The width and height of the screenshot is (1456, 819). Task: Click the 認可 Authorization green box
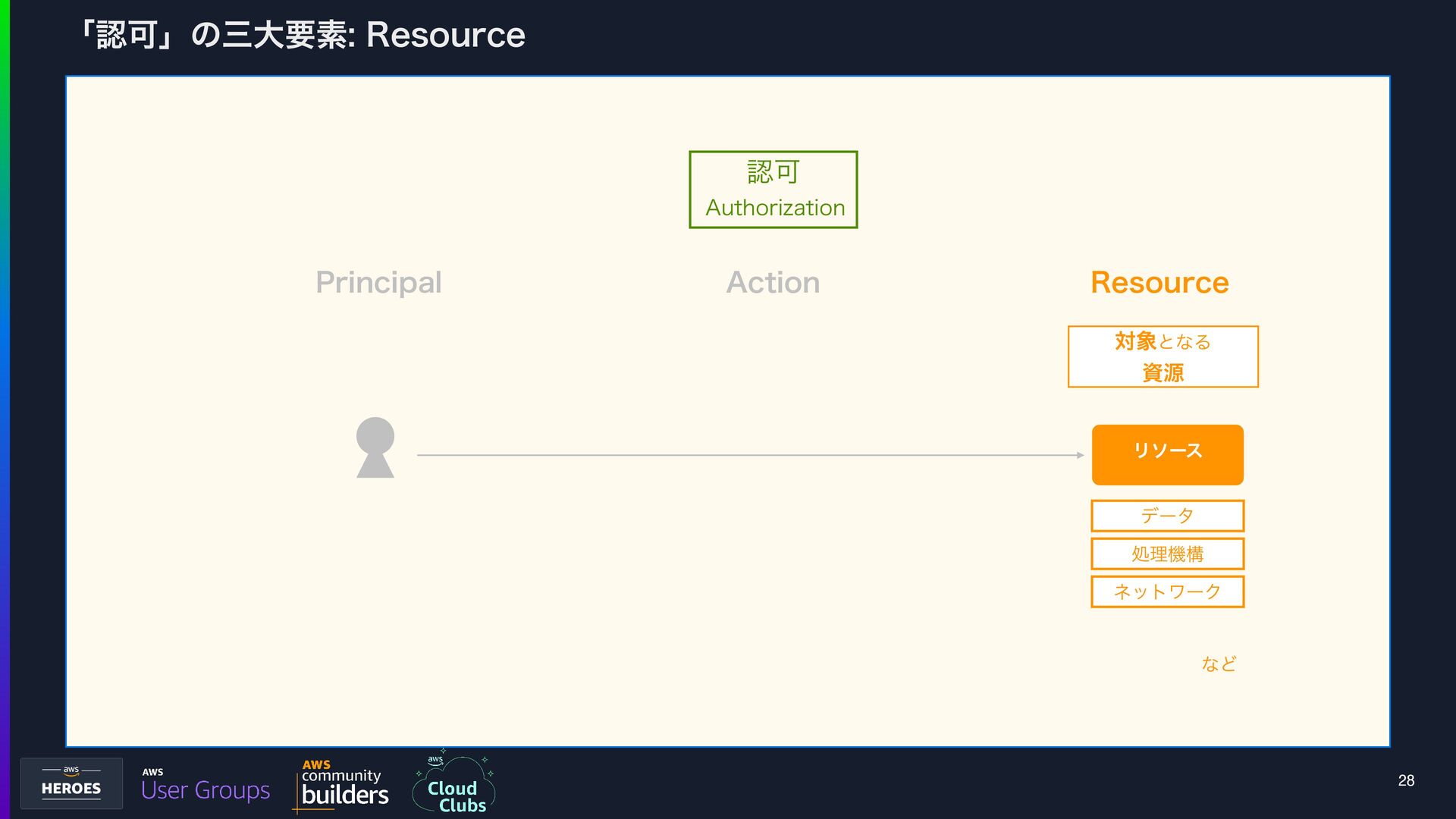tap(773, 190)
